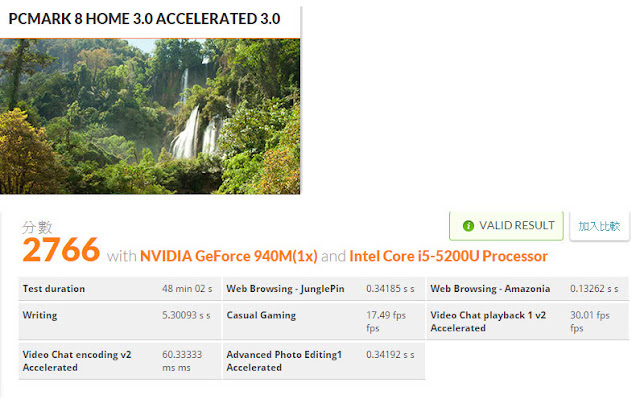This screenshot has width=640, height=399.
Task: Select the Casual Gaming result row
Action: tap(324, 321)
